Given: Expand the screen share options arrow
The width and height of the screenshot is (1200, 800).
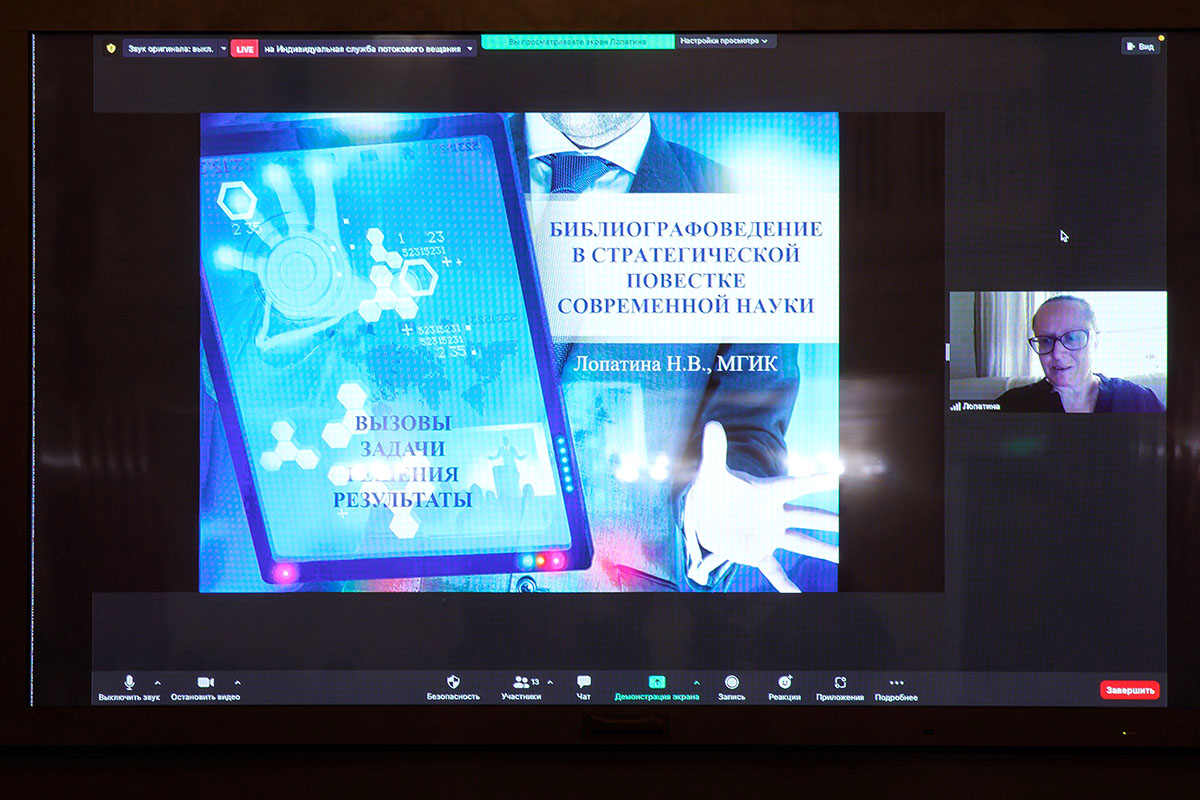Looking at the screenshot, I should 696,683.
